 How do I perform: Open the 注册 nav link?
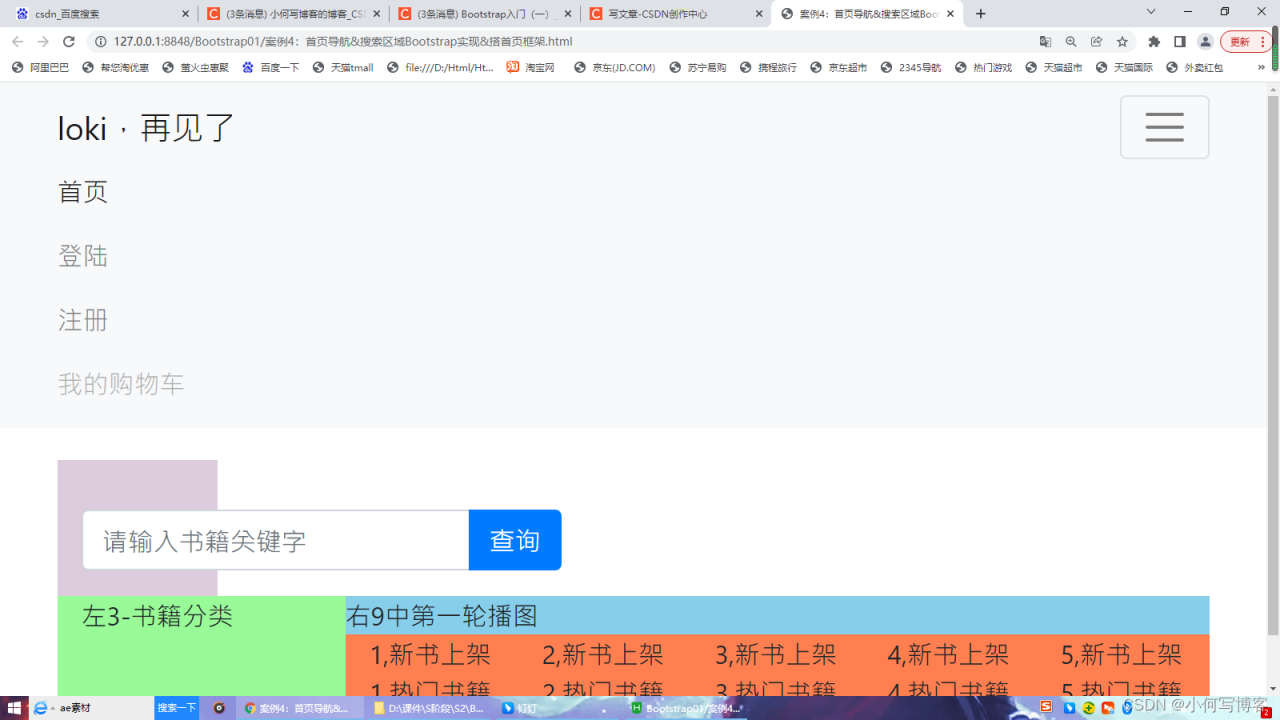point(83,320)
